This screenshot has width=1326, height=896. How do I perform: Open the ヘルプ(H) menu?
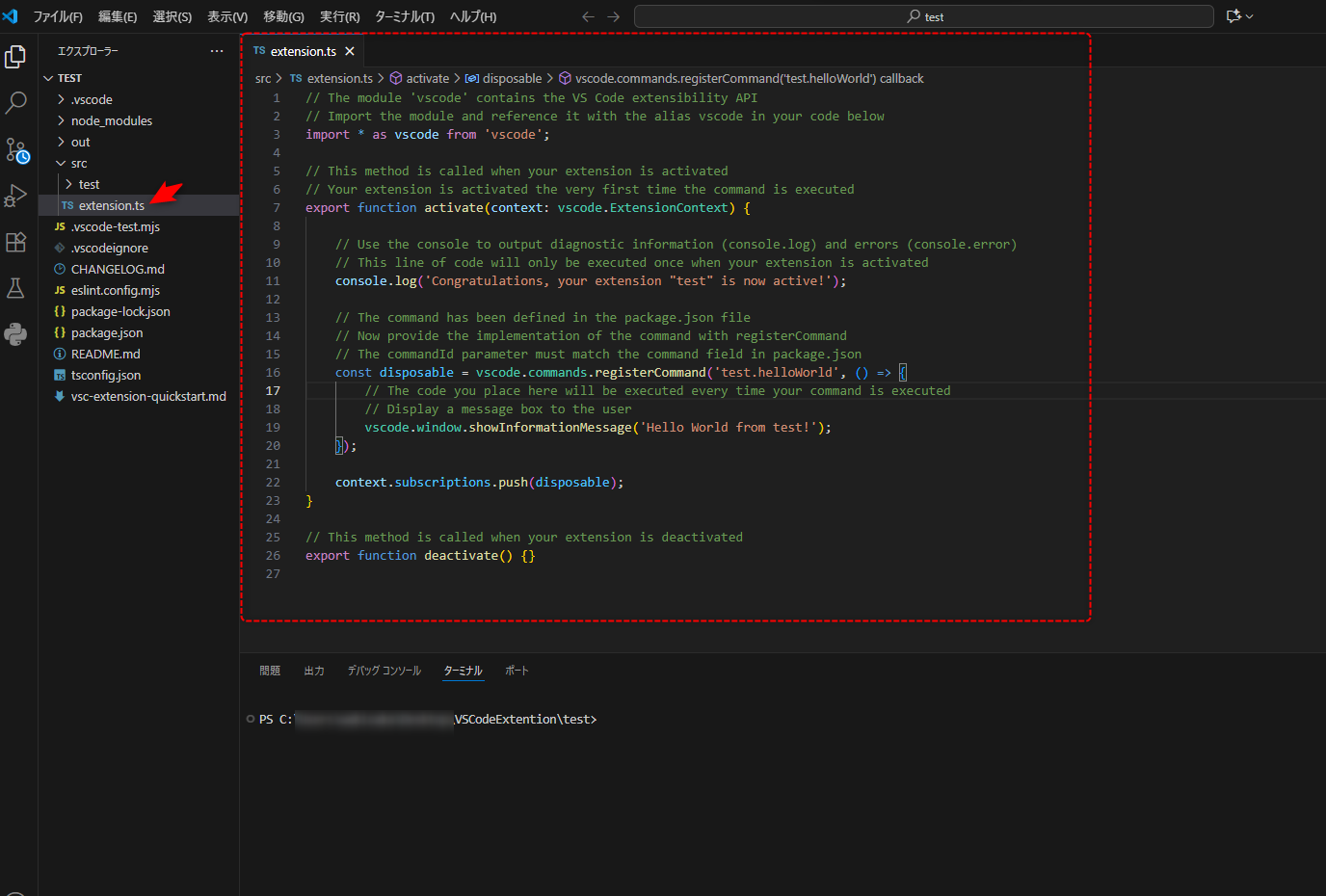tap(473, 16)
